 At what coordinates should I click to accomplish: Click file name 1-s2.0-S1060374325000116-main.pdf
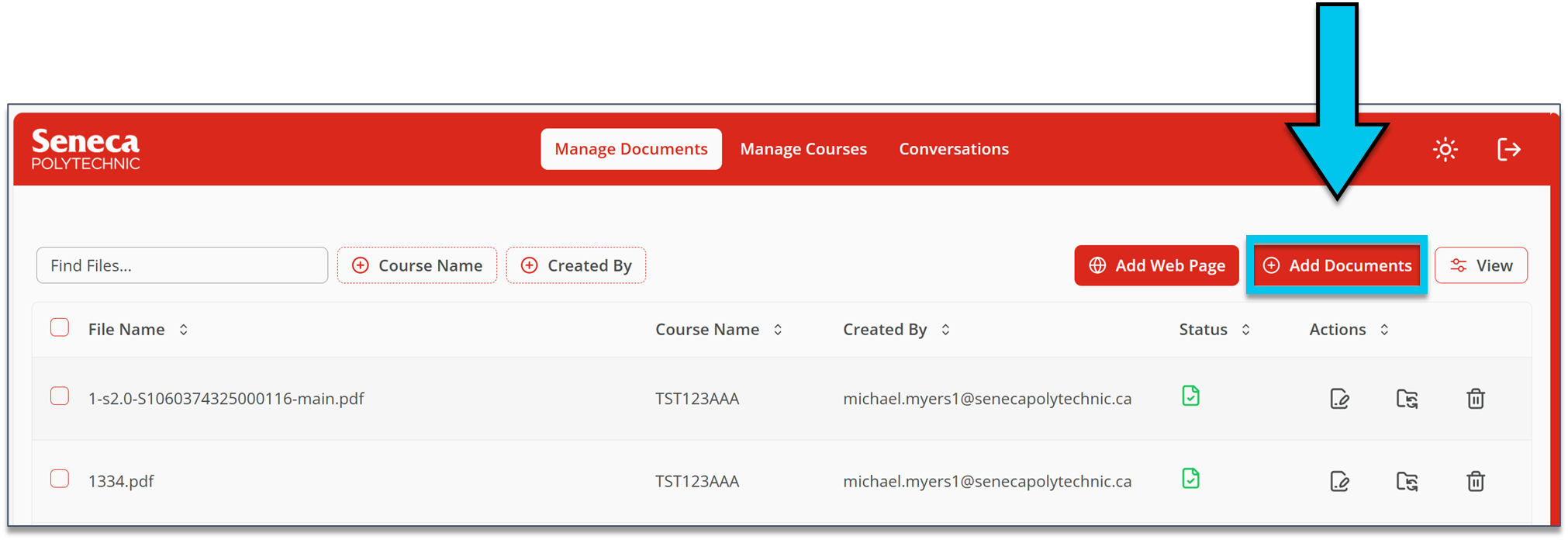coord(226,399)
